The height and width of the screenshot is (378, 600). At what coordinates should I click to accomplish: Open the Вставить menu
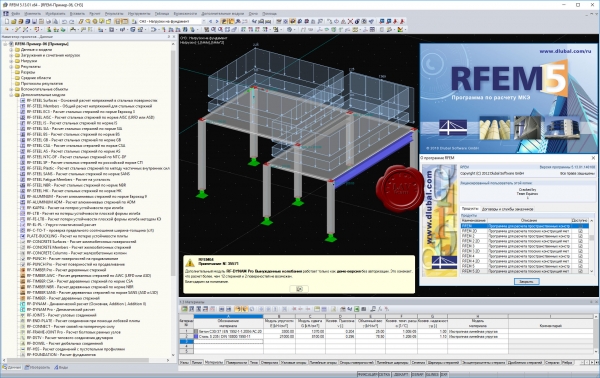[x=77, y=13]
